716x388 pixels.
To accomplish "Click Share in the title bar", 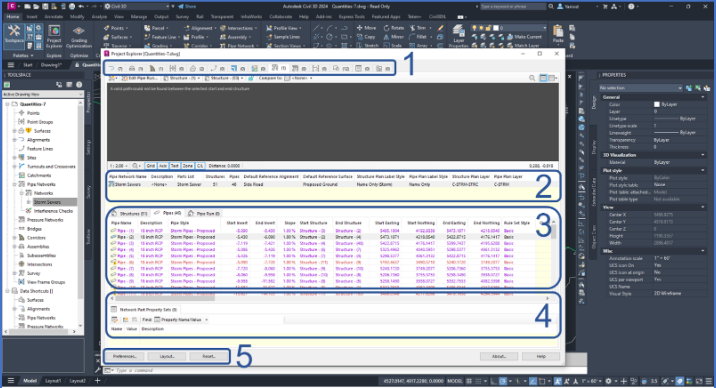I will [x=187, y=6].
